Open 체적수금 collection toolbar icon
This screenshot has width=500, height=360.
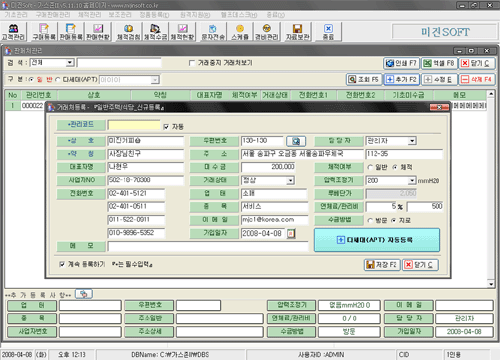[x=155, y=32]
